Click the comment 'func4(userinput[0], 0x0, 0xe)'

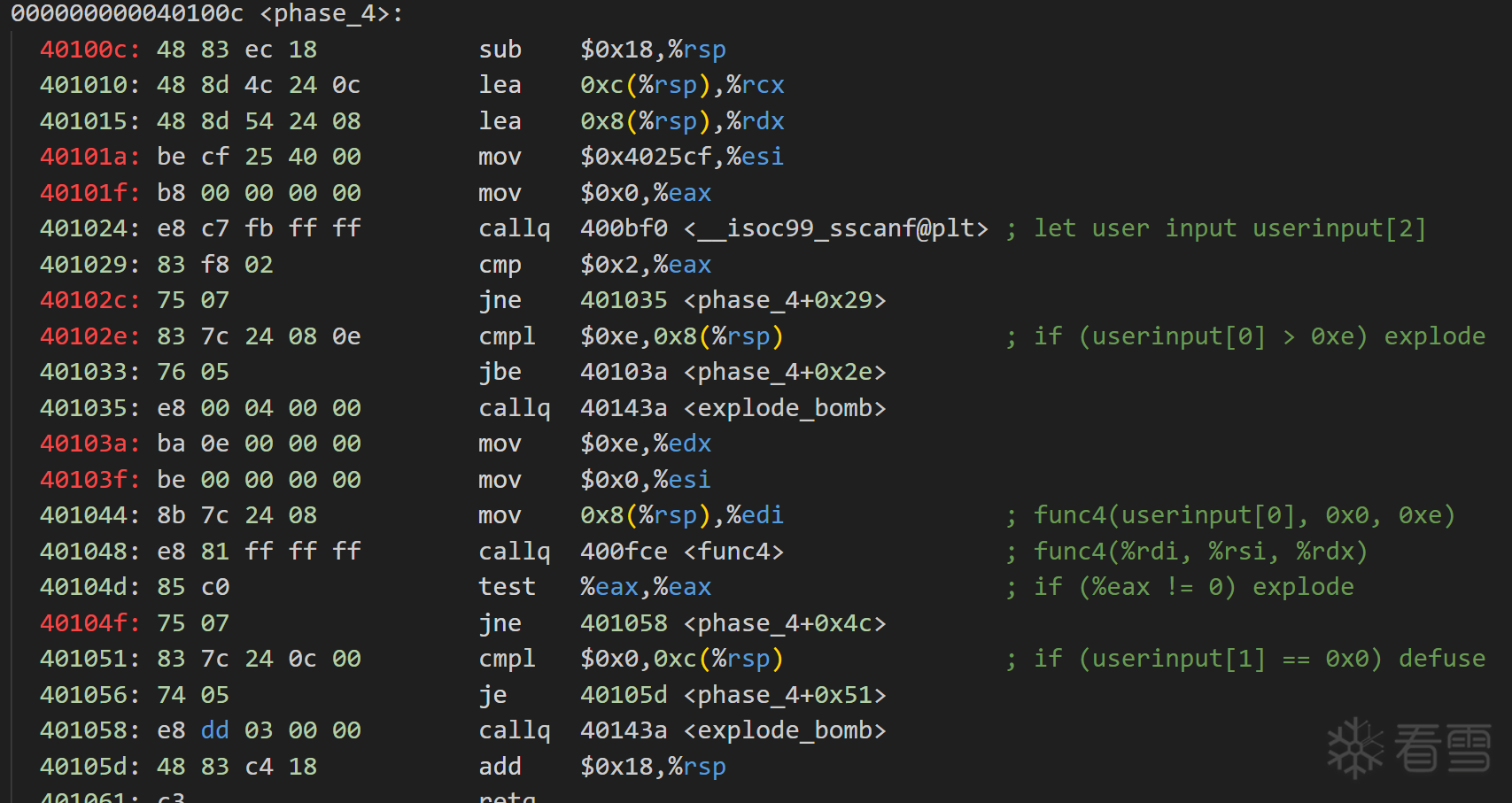point(1244,515)
